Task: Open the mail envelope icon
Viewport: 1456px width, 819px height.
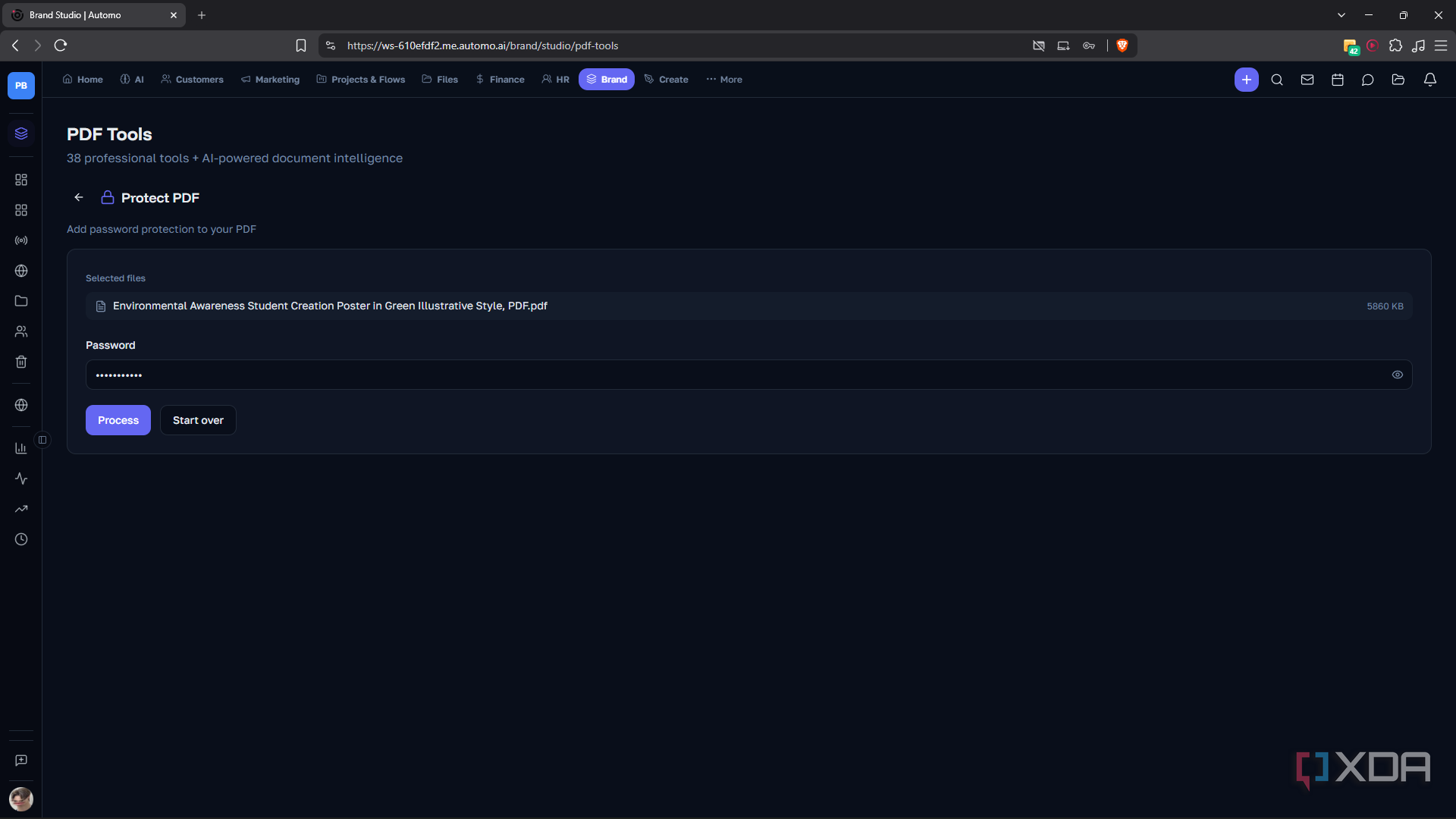Action: (1307, 80)
